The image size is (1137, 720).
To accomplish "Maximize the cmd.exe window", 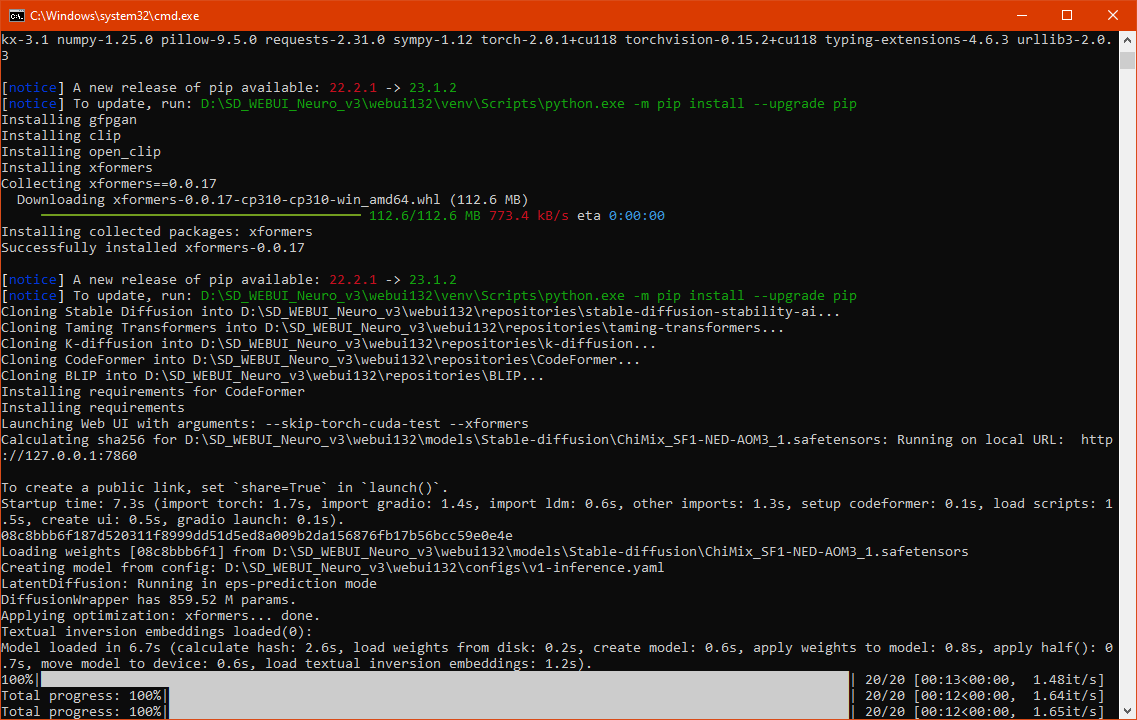I will (x=1067, y=15).
